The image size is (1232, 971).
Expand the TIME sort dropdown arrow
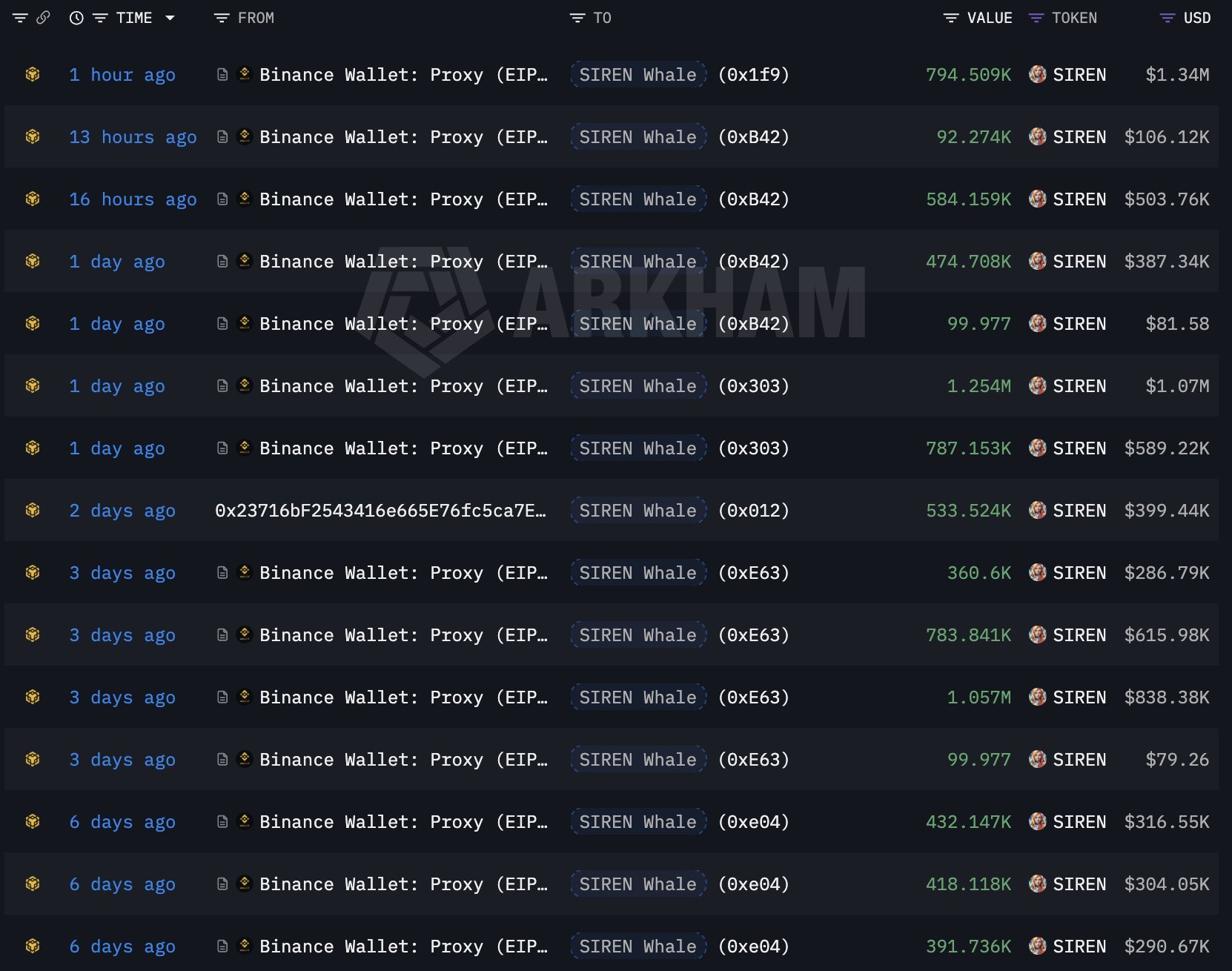(x=170, y=18)
